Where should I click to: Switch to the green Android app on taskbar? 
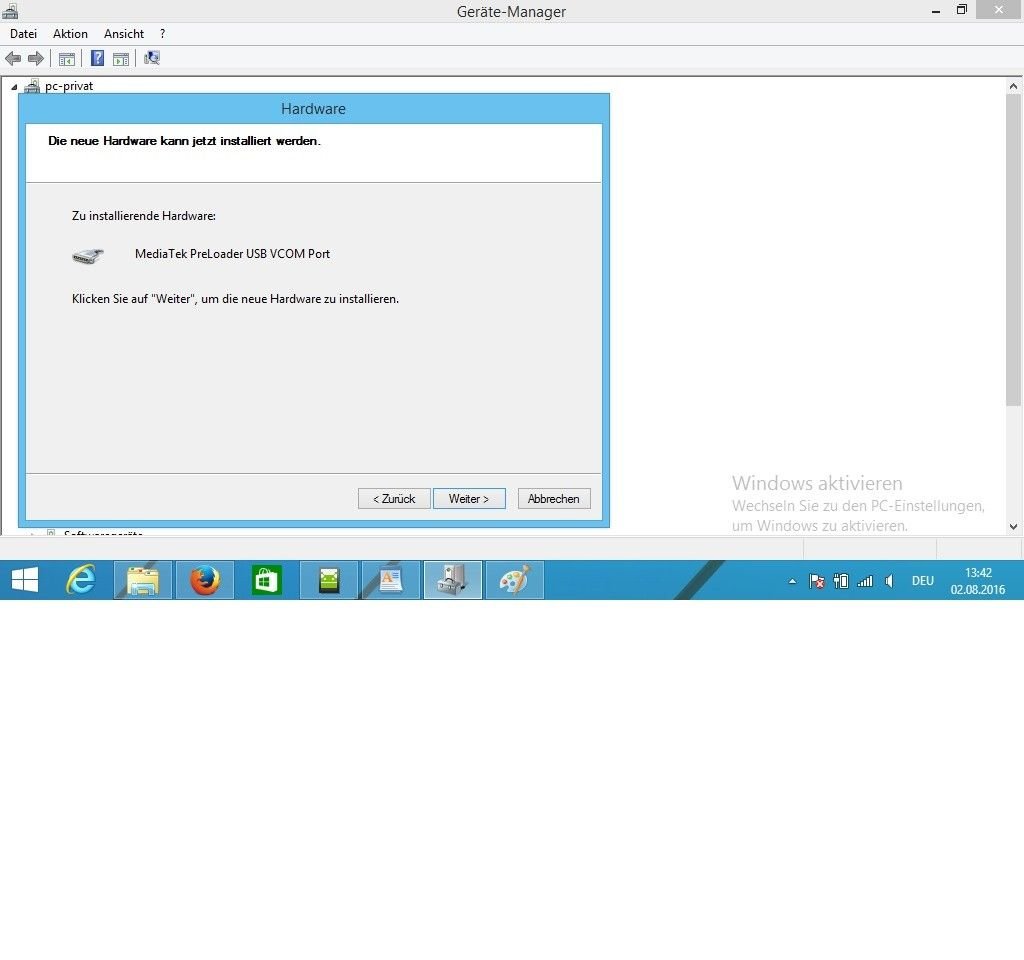coord(328,580)
